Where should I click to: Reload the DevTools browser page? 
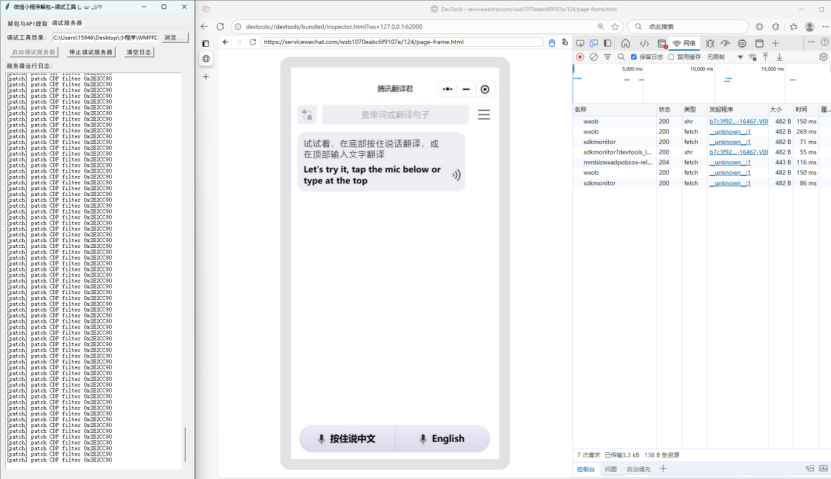point(220,26)
